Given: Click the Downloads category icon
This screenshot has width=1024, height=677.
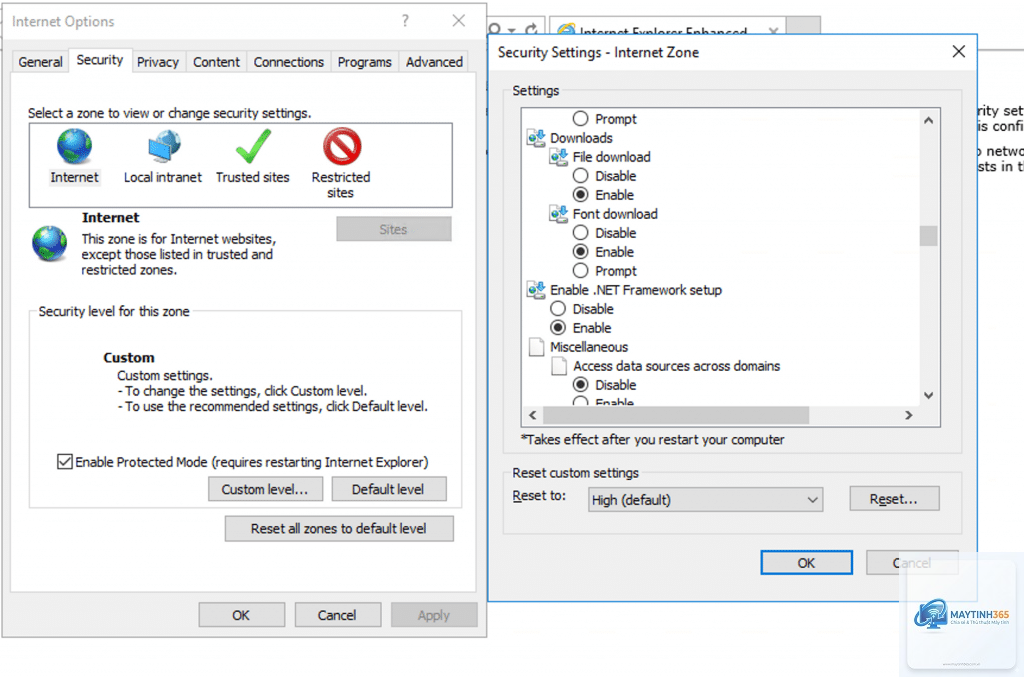Looking at the screenshot, I should pos(536,138).
